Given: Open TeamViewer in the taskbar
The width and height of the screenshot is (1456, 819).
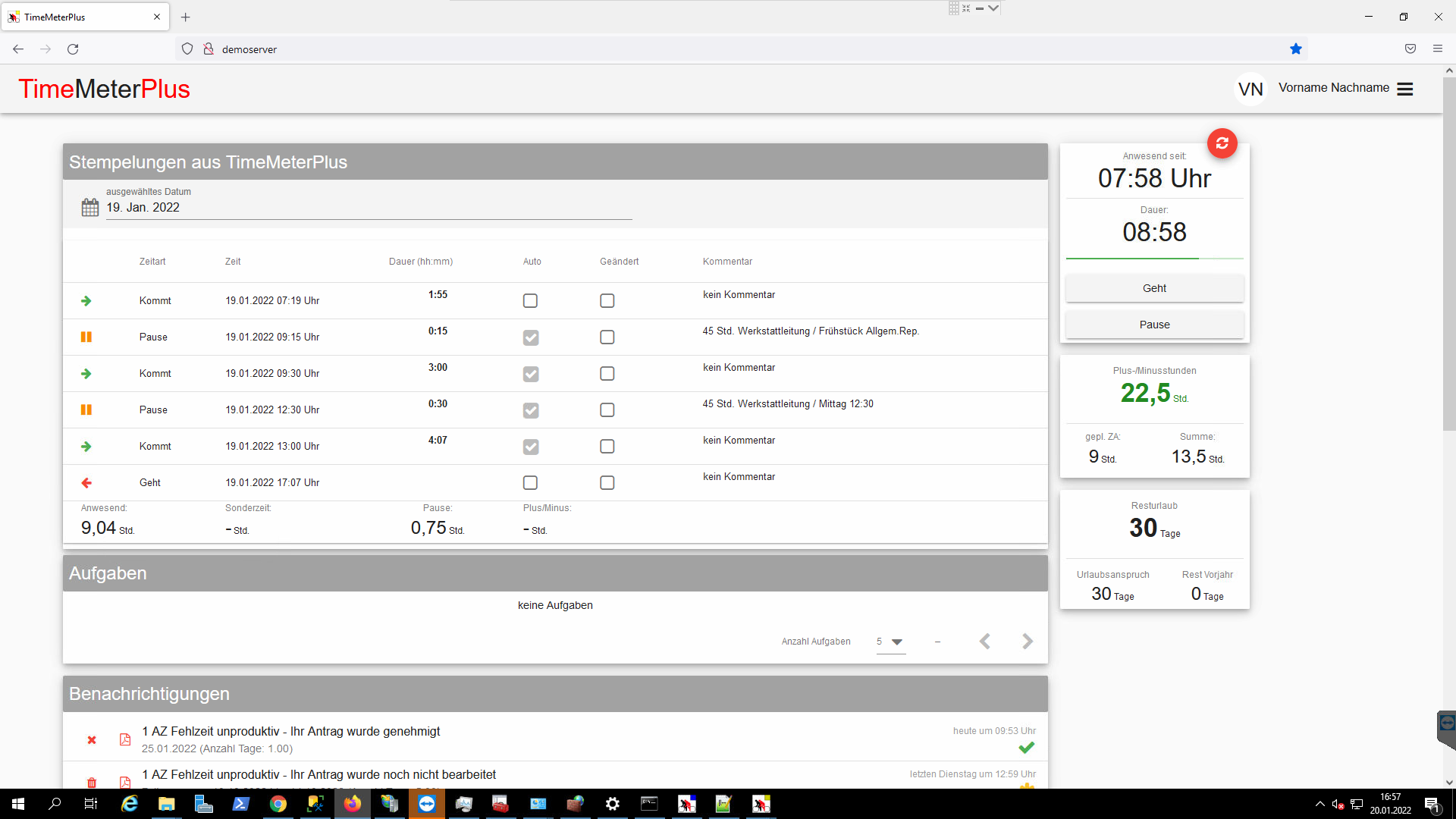Looking at the screenshot, I should coord(427,804).
